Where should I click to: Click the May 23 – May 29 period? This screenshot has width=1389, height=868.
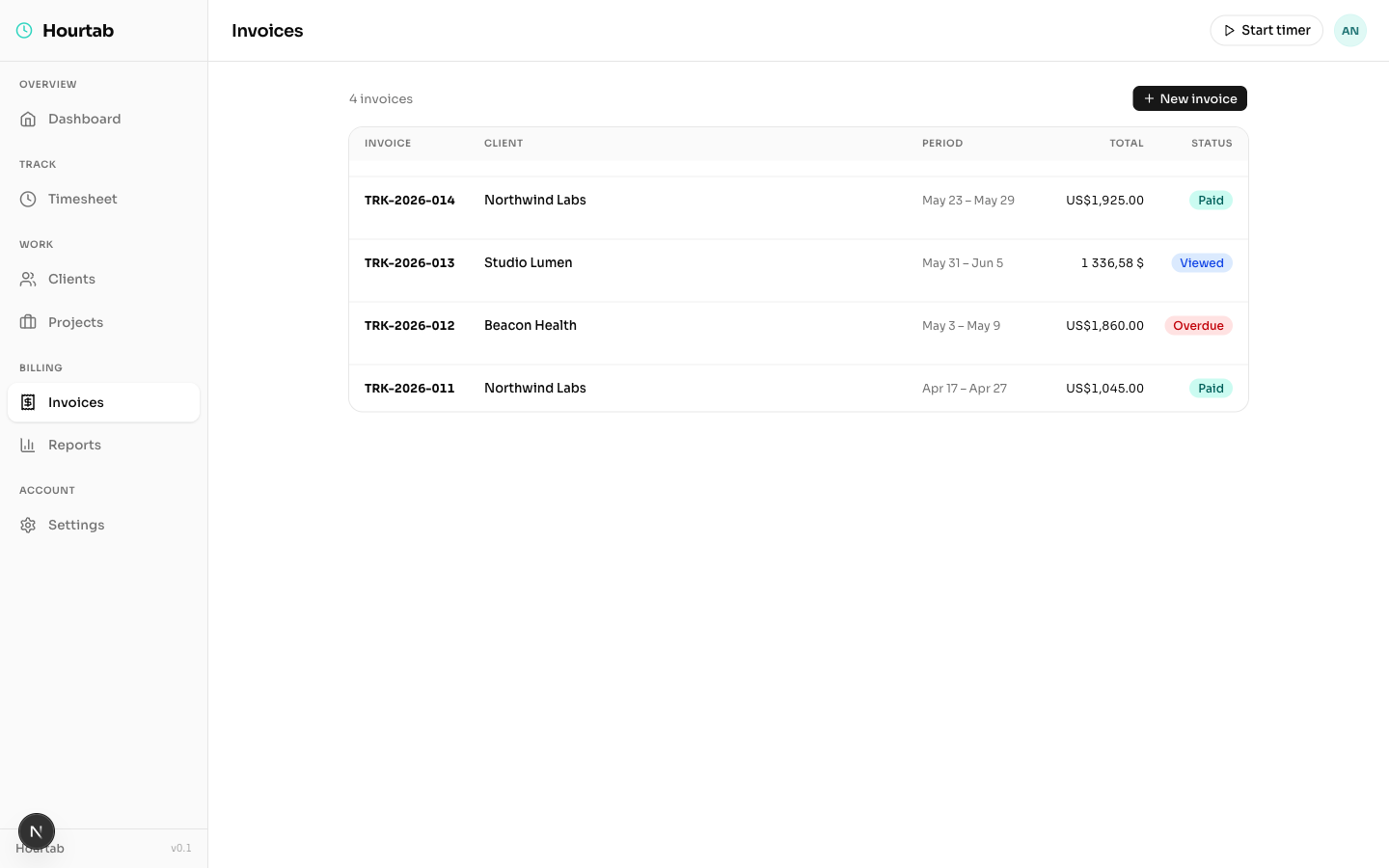pos(968,201)
